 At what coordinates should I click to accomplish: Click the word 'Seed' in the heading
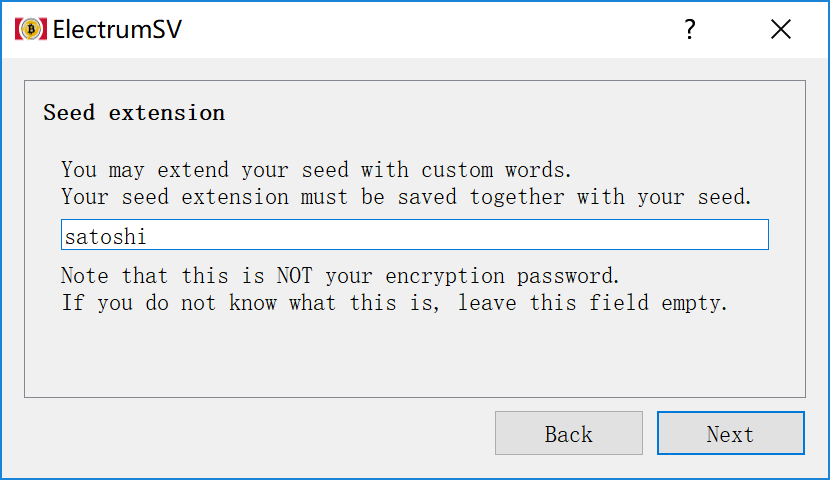tap(69, 113)
